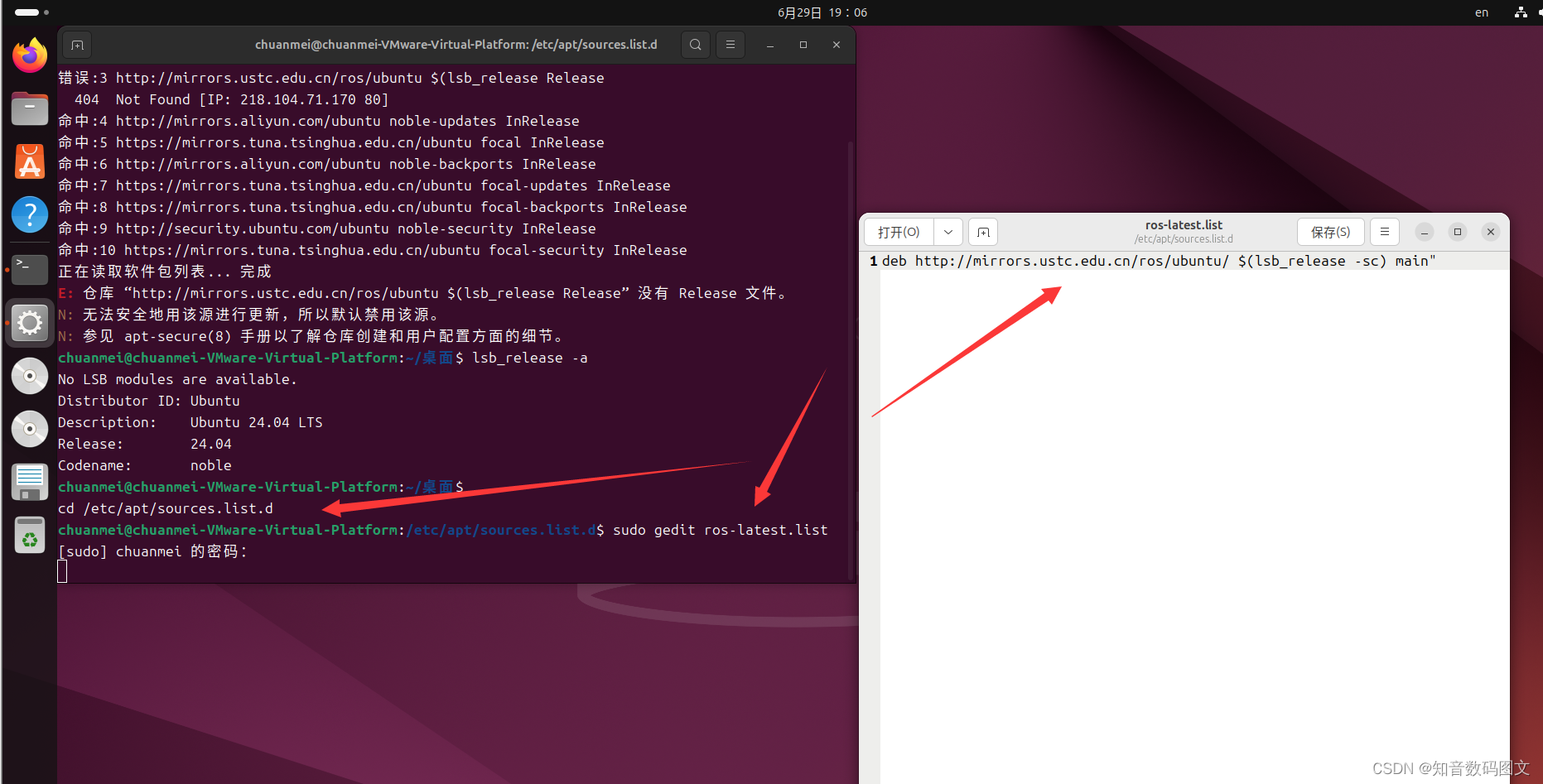The width and height of the screenshot is (1543, 784).
Task: Save ros-latest.list with the 保存(S) button
Action: (x=1330, y=232)
